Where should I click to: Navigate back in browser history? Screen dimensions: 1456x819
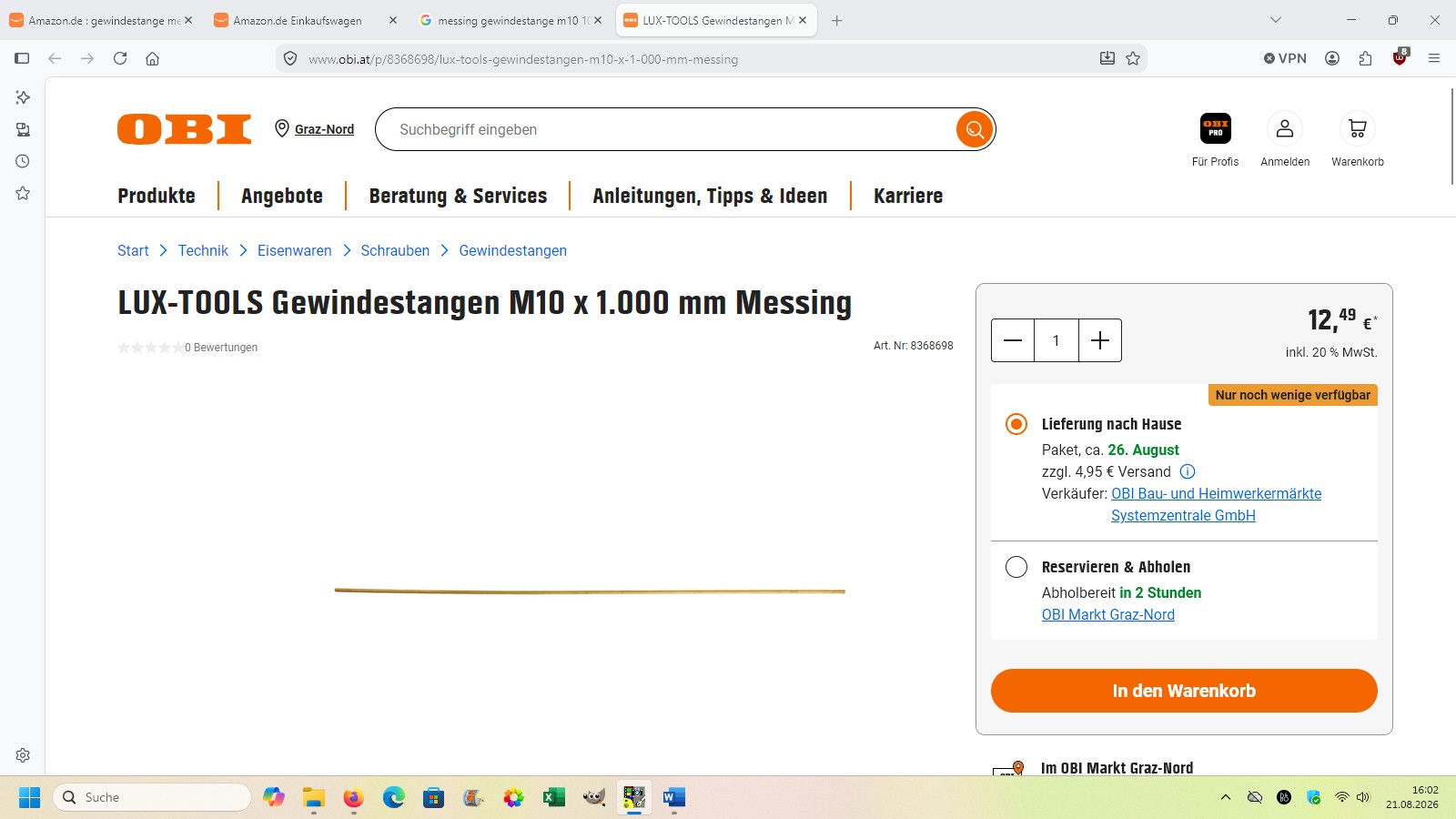point(55,58)
